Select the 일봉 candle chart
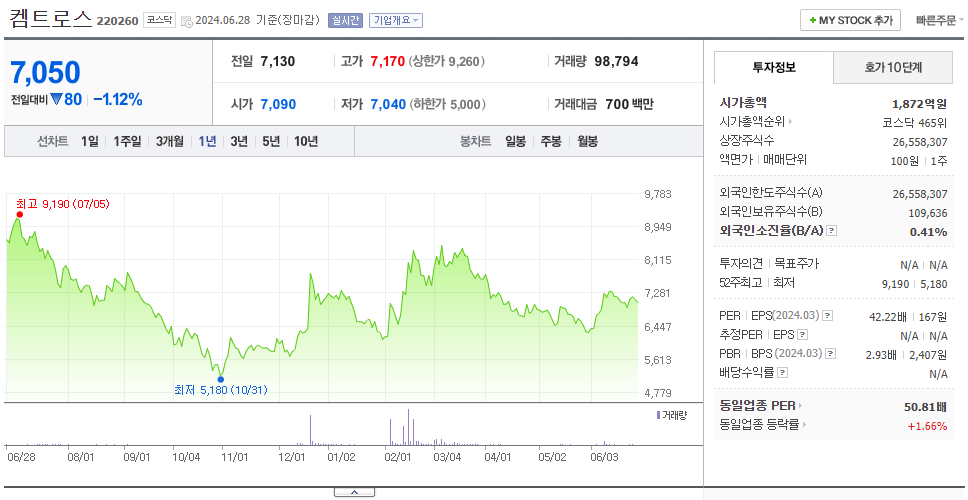The image size is (968, 500). point(515,141)
